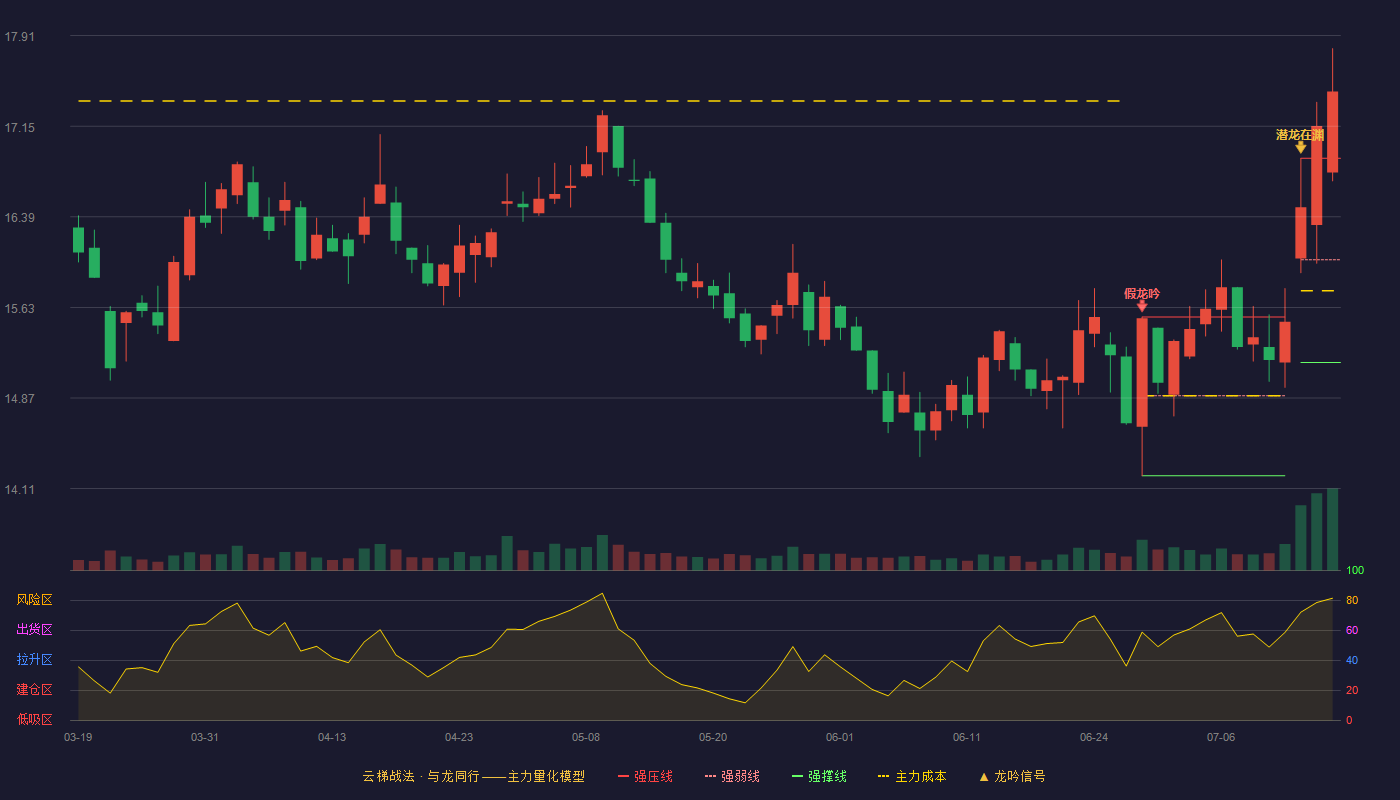The width and height of the screenshot is (1400, 800).
Task: Toggle the 龙吟信号 legend entry
Action: [1012, 776]
